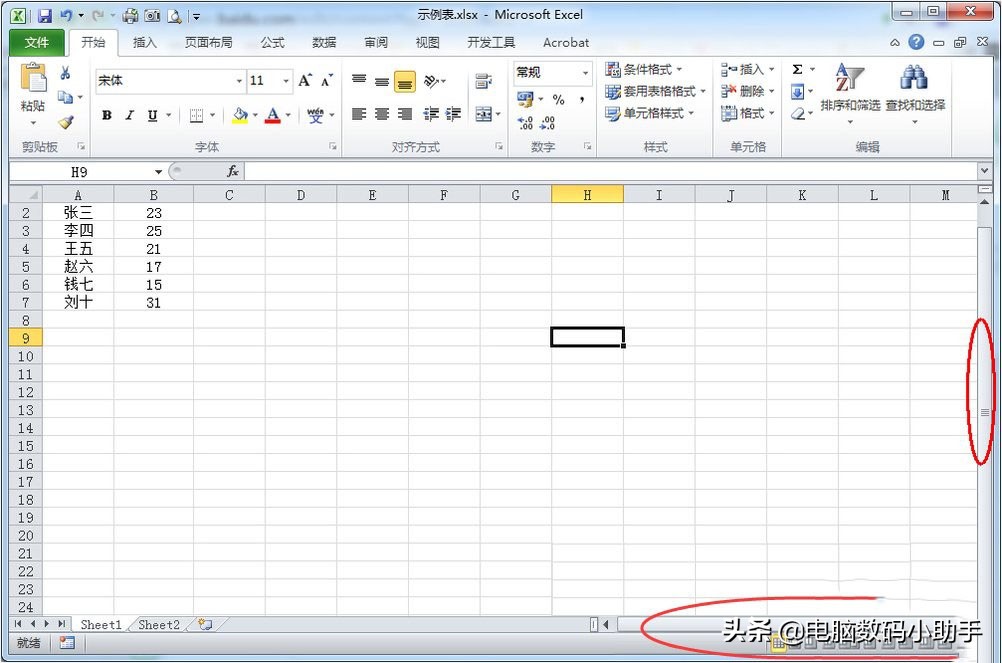
Task: Toggle italic formatting
Action: pos(130,116)
